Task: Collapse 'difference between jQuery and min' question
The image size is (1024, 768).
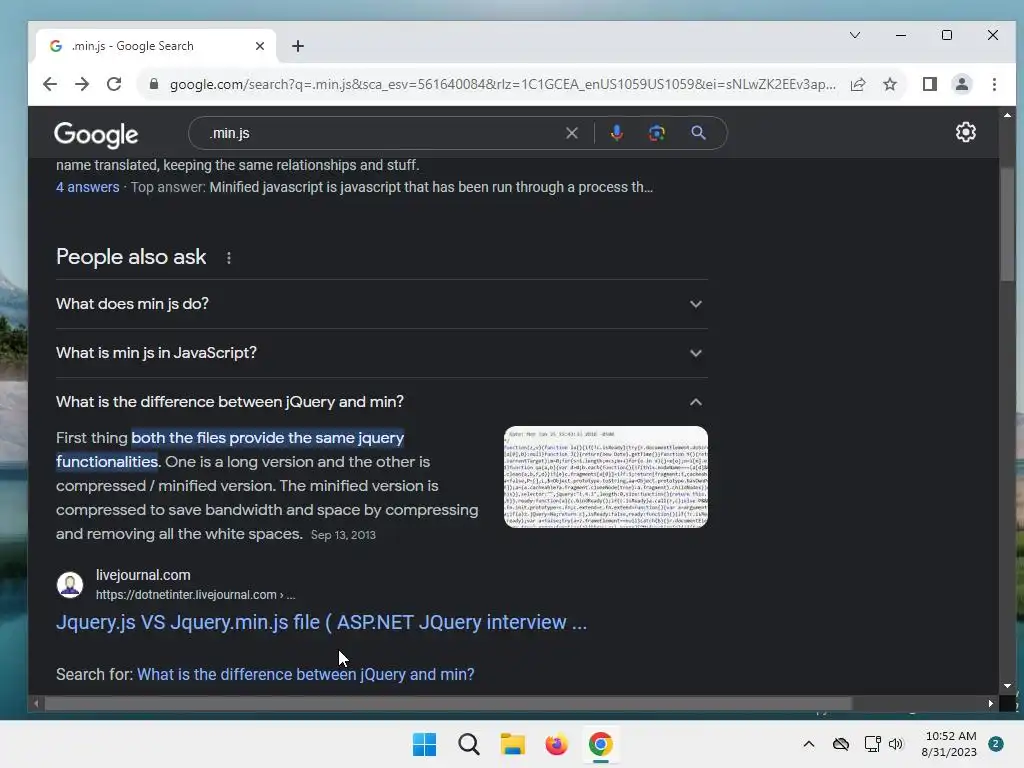Action: pyautogui.click(x=381, y=402)
